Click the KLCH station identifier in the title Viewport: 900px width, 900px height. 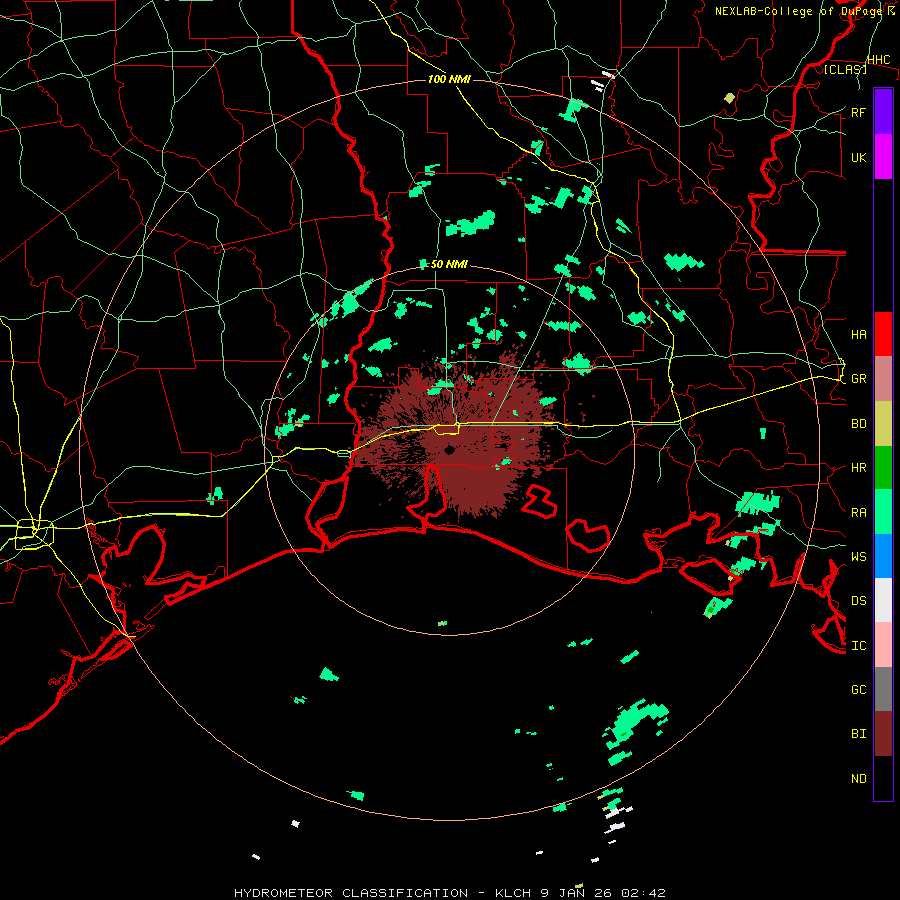[514, 893]
